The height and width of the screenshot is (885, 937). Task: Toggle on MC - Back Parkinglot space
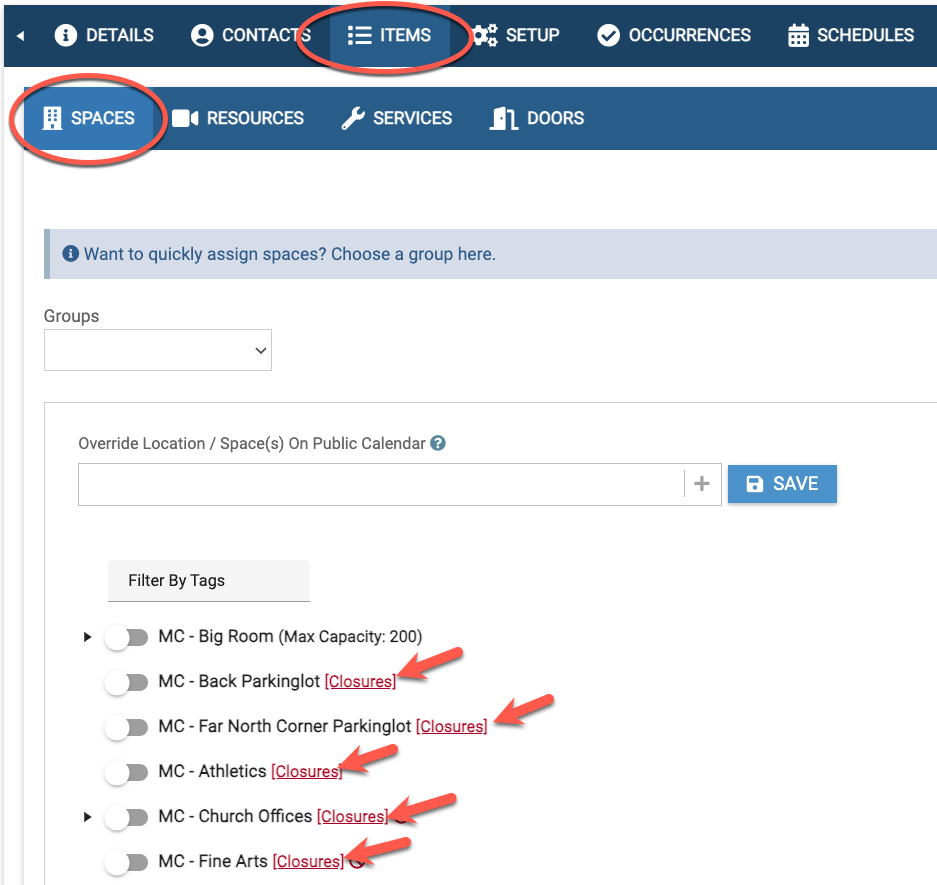click(126, 682)
